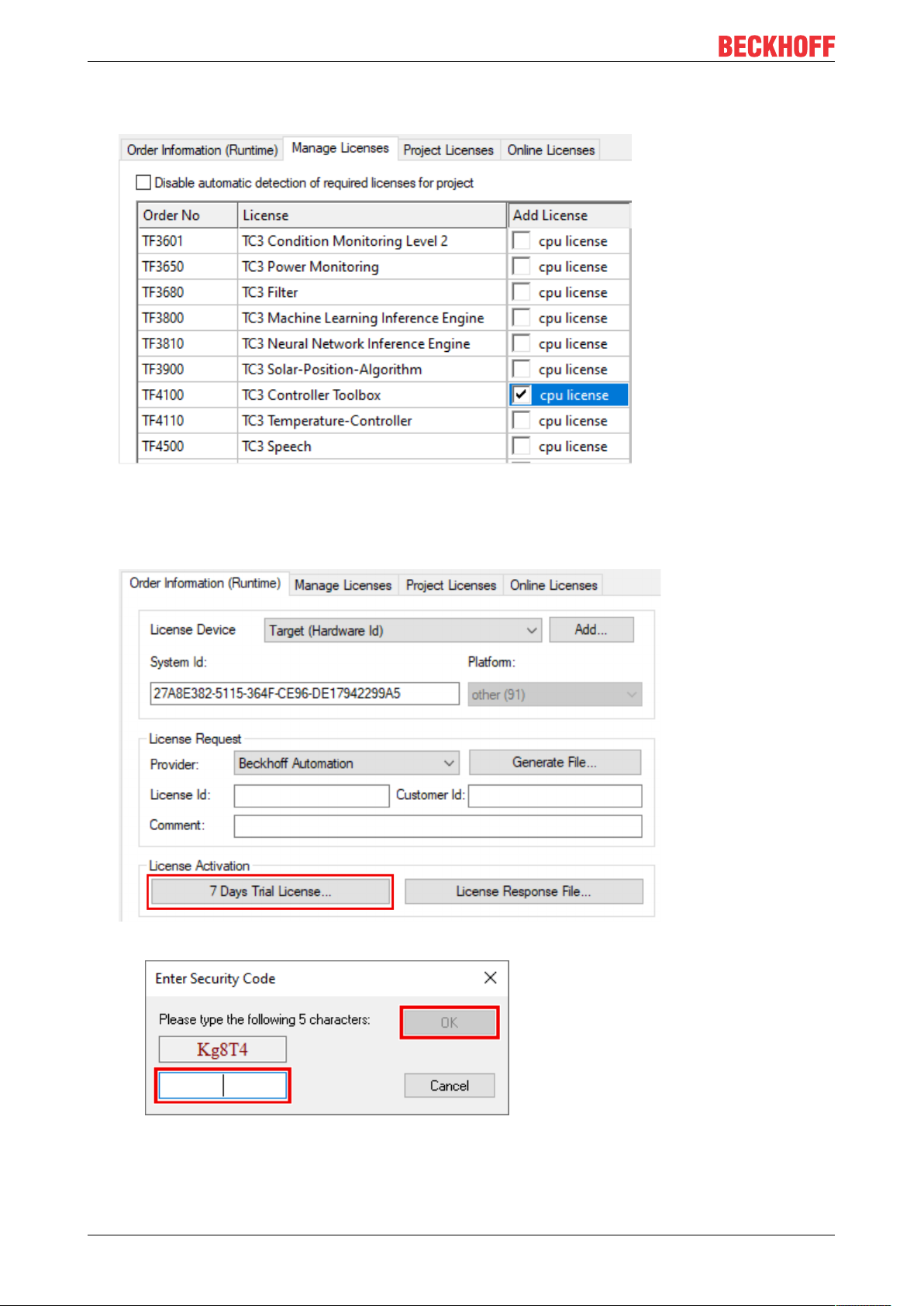The height and width of the screenshot is (1306, 924).
Task: Click order number TF4110
Action: 163,420
